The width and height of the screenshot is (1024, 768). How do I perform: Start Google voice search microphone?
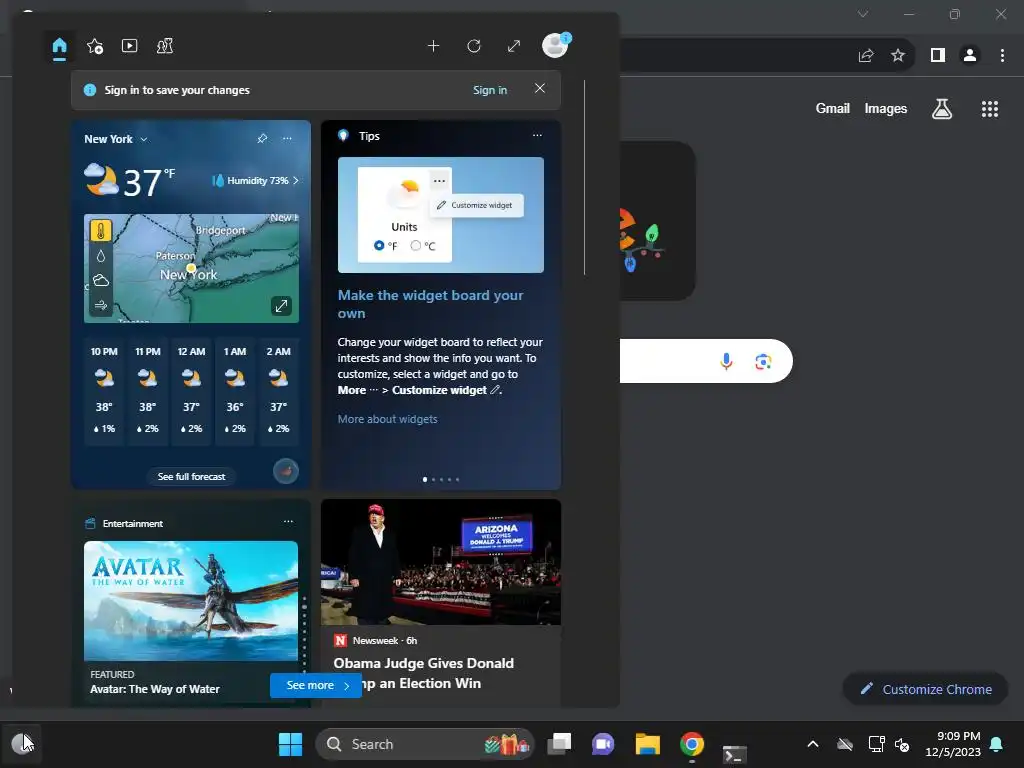pyautogui.click(x=726, y=360)
